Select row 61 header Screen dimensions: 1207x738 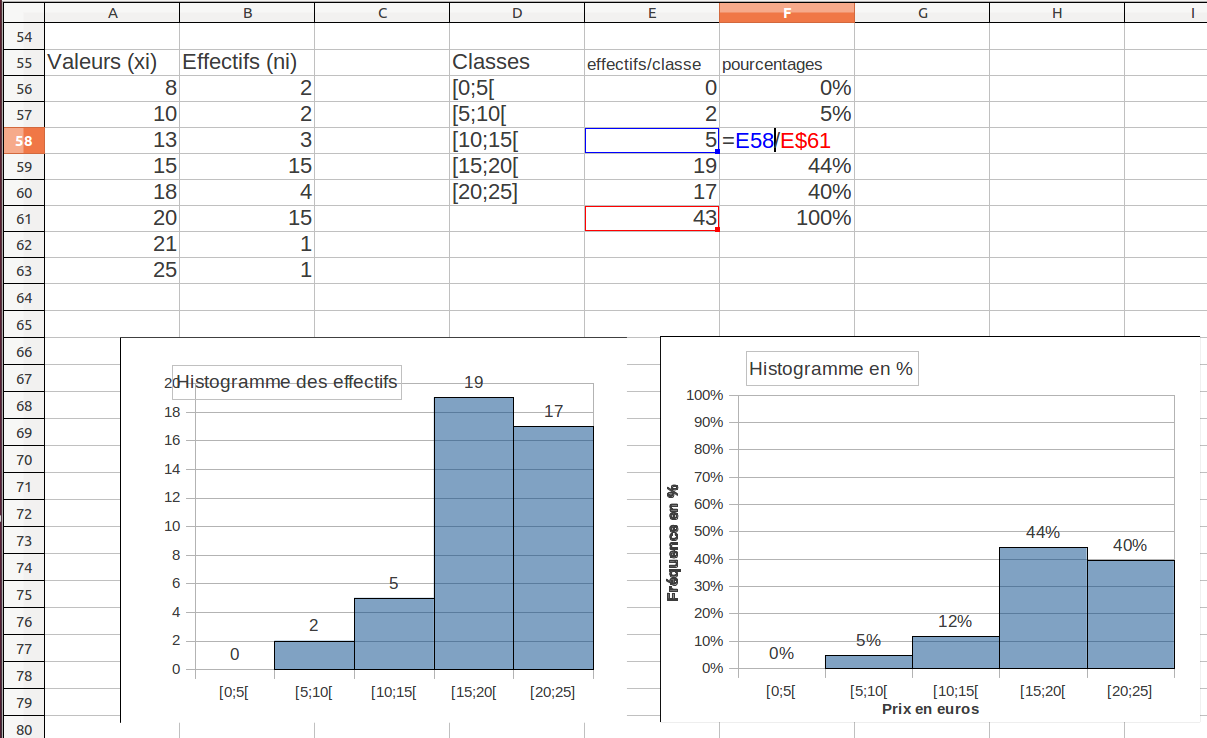coord(24,218)
